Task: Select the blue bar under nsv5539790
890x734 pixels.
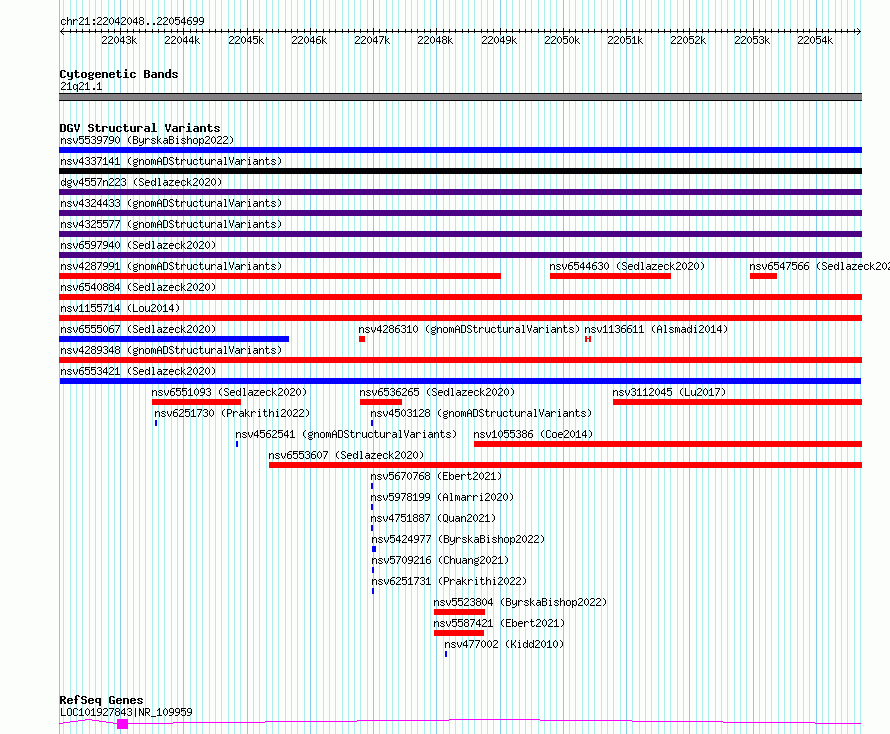Action: tap(460, 150)
